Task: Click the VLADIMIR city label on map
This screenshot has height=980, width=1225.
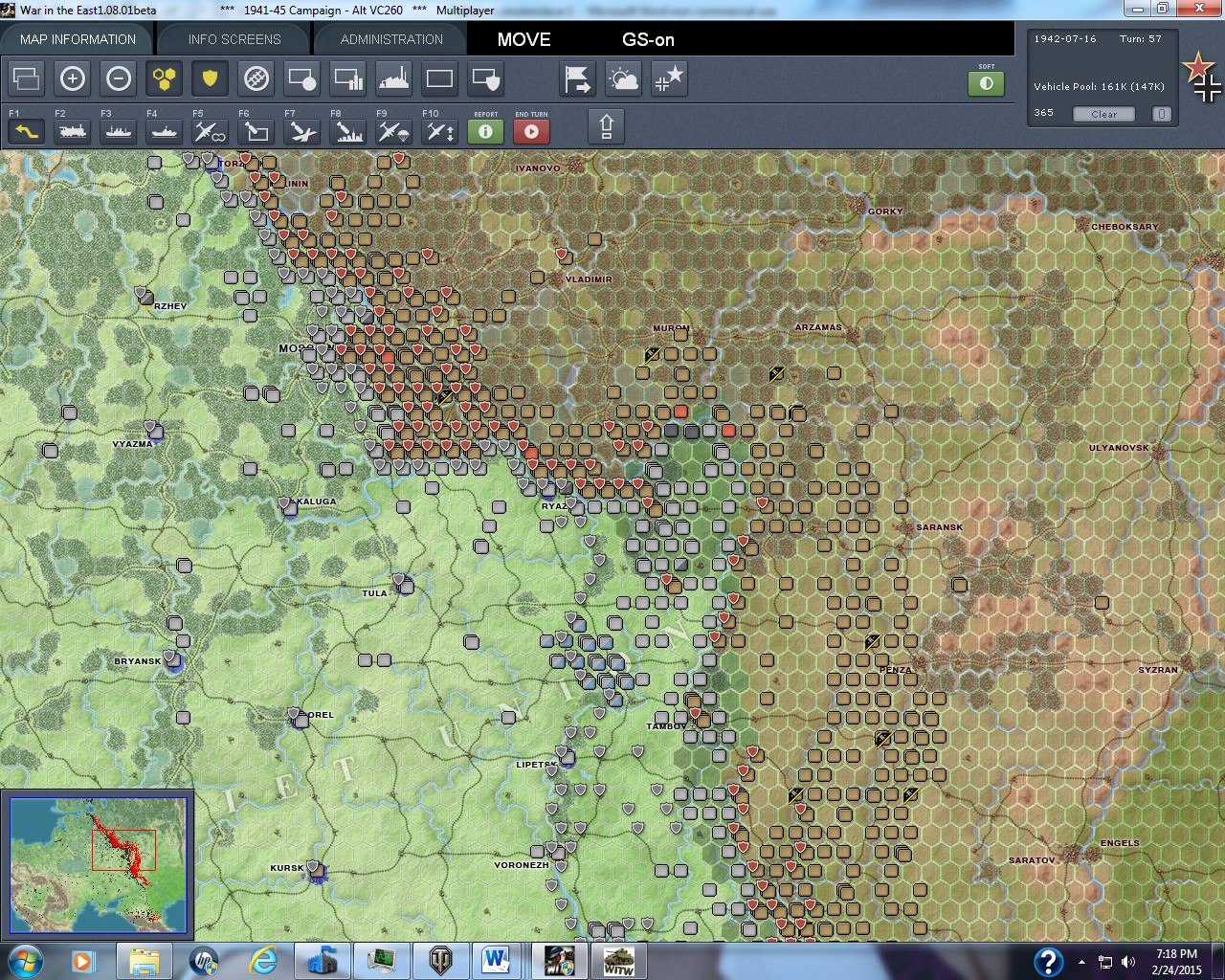Action: point(589,279)
